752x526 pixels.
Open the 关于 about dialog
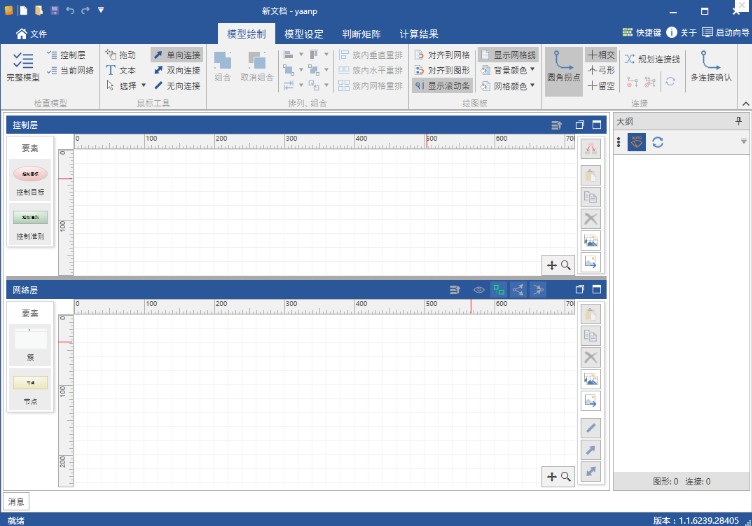tap(682, 33)
